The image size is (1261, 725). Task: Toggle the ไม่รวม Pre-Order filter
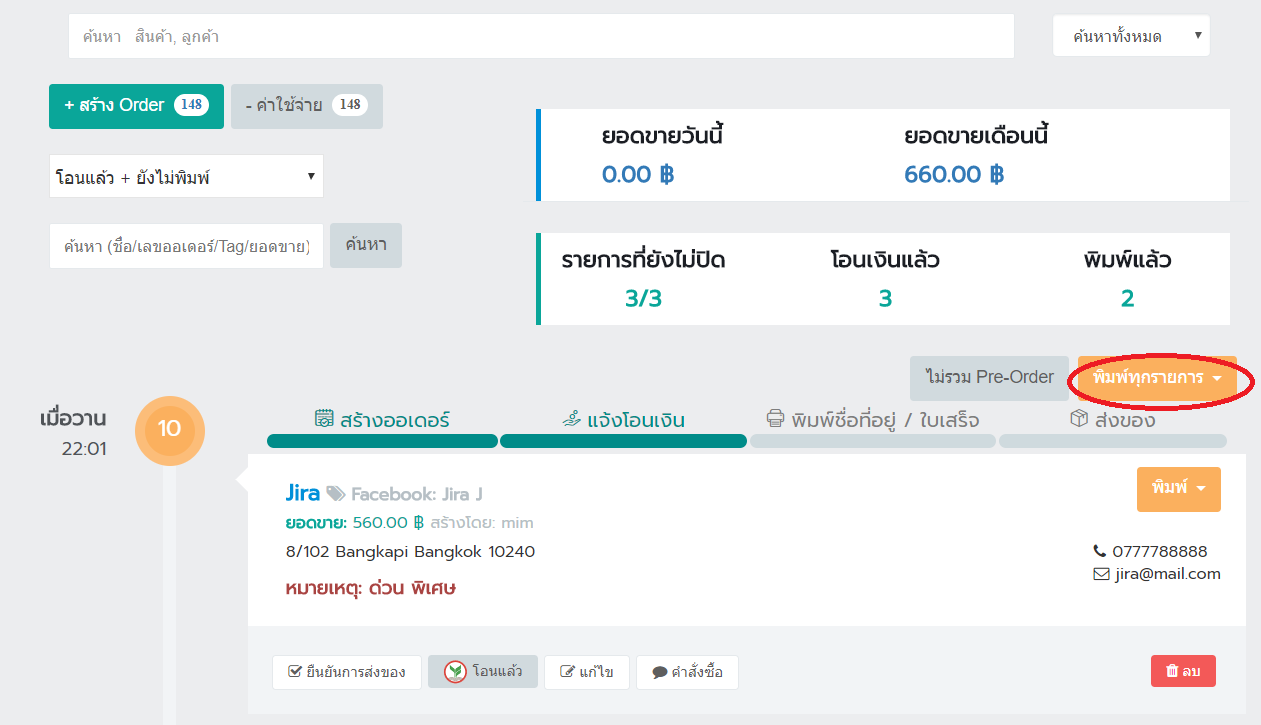[989, 378]
